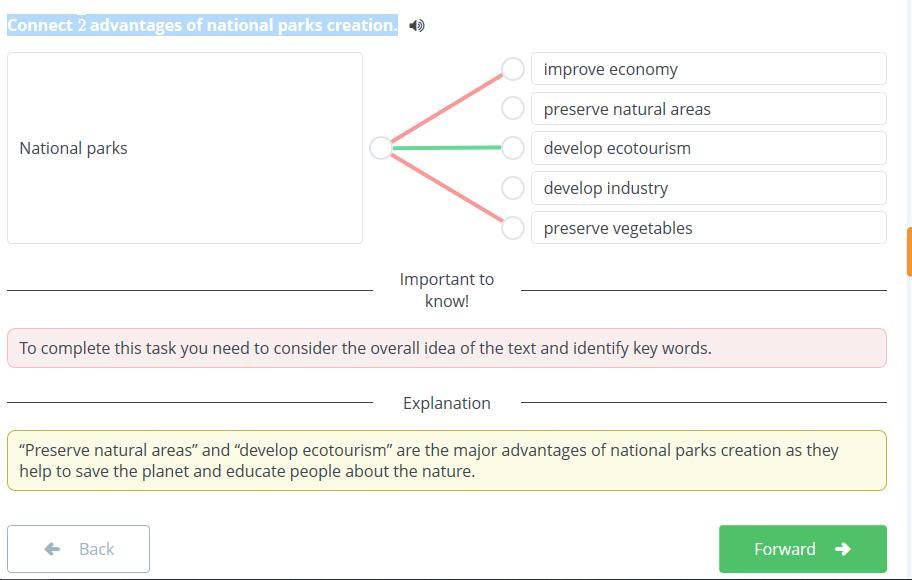Click the improve economy answer box
912x580 pixels.
coord(708,69)
